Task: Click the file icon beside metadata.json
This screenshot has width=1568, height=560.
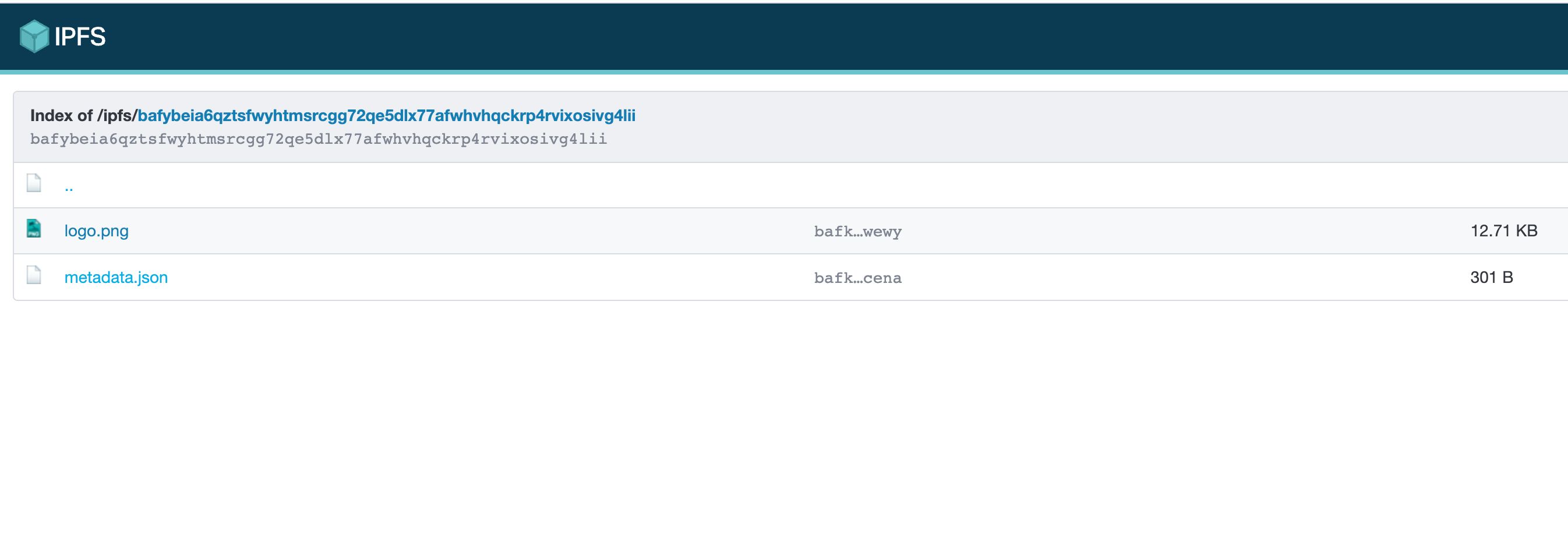Action: point(34,275)
